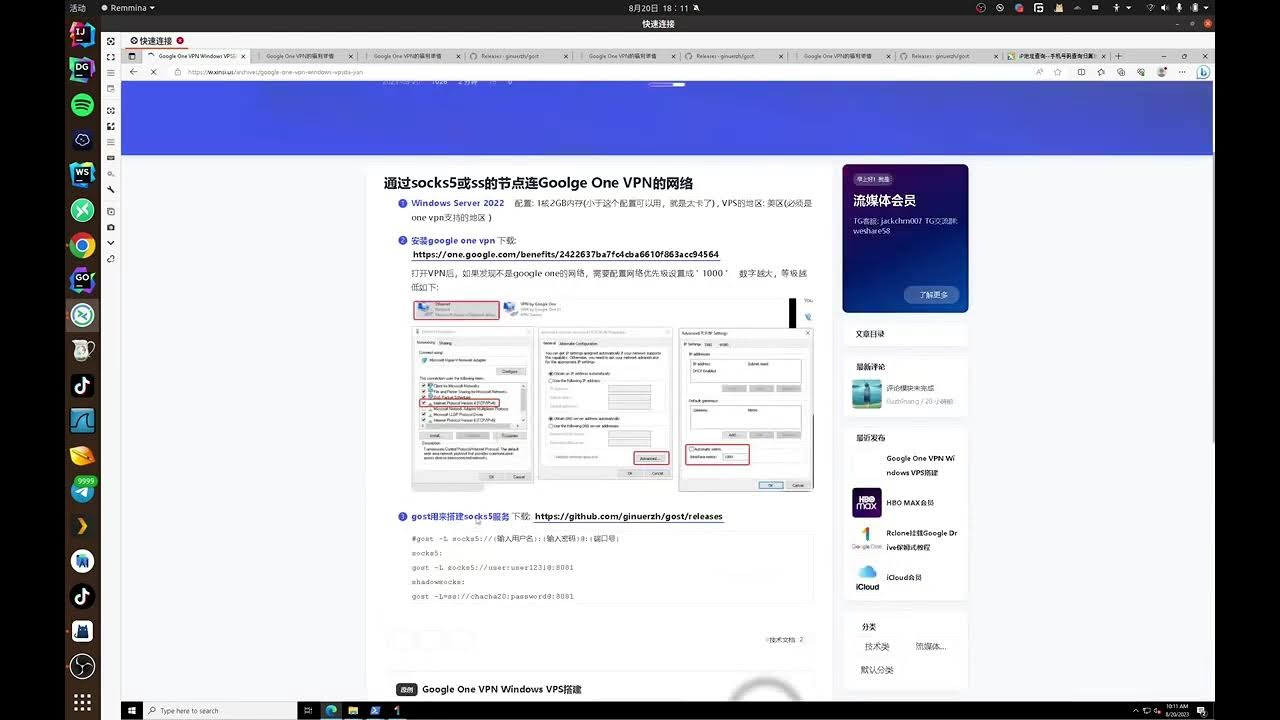Image resolution: width=1280 pixels, height=720 pixels.
Task: Open Telegram with 9999 badge in dock
Action: (x=82, y=490)
